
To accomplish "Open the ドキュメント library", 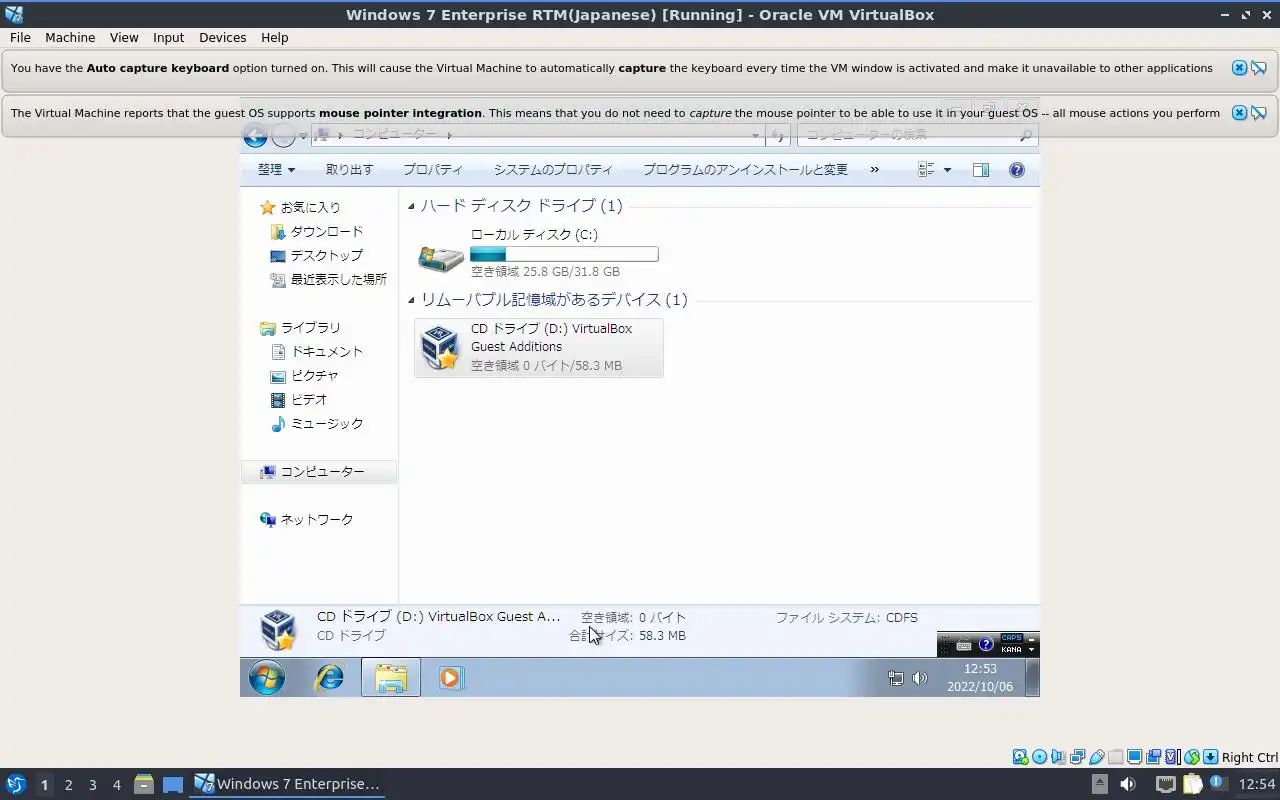I will [317, 351].
